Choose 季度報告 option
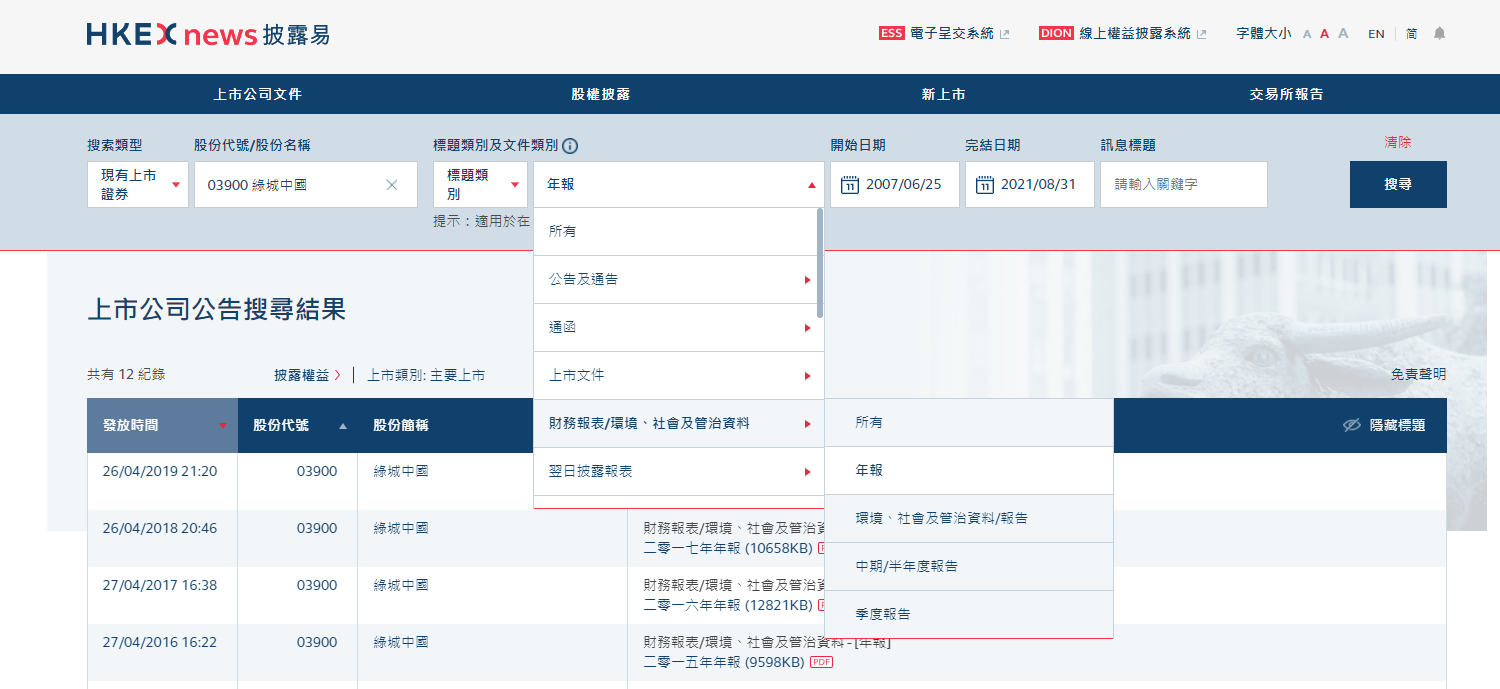 969,614
